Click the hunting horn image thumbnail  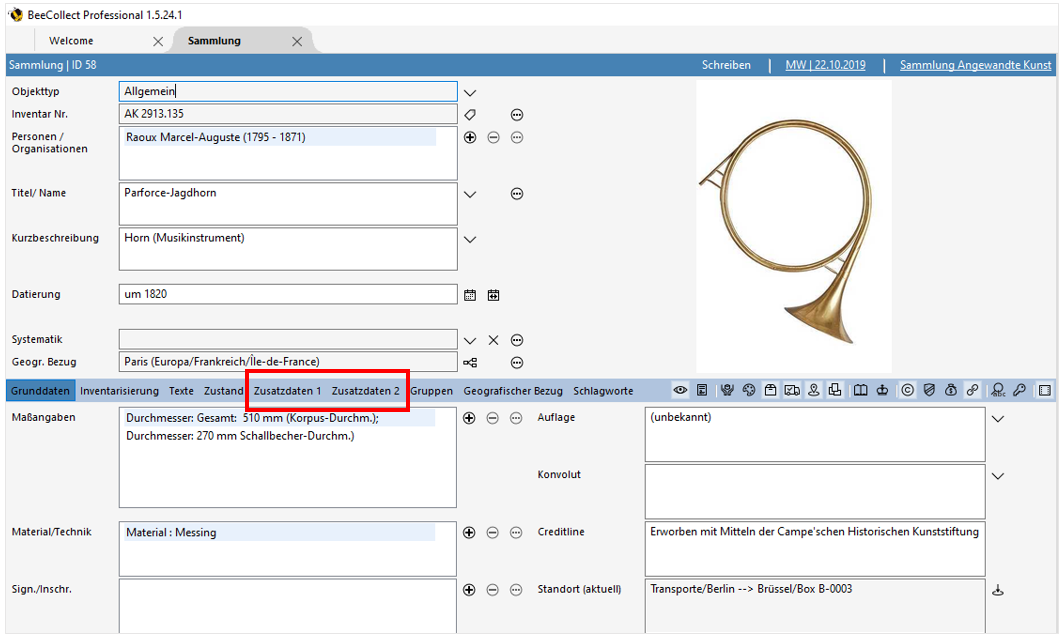[793, 227]
